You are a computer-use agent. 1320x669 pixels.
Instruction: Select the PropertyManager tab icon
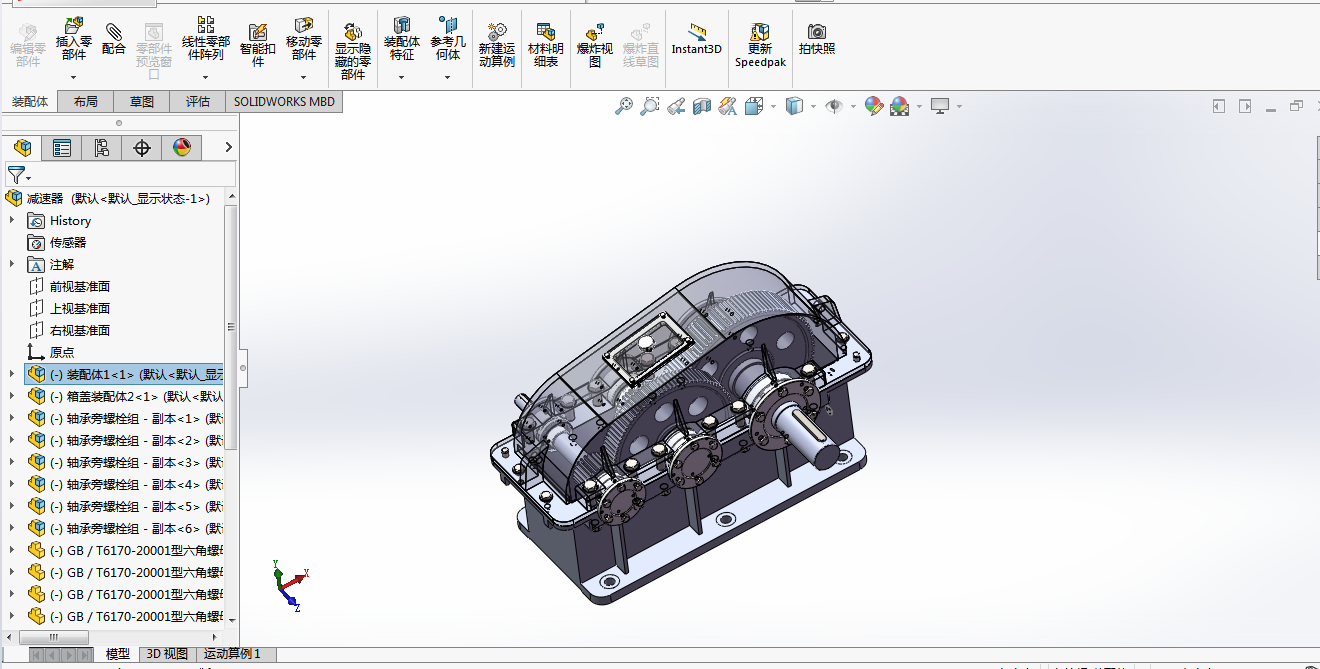pyautogui.click(x=62, y=148)
